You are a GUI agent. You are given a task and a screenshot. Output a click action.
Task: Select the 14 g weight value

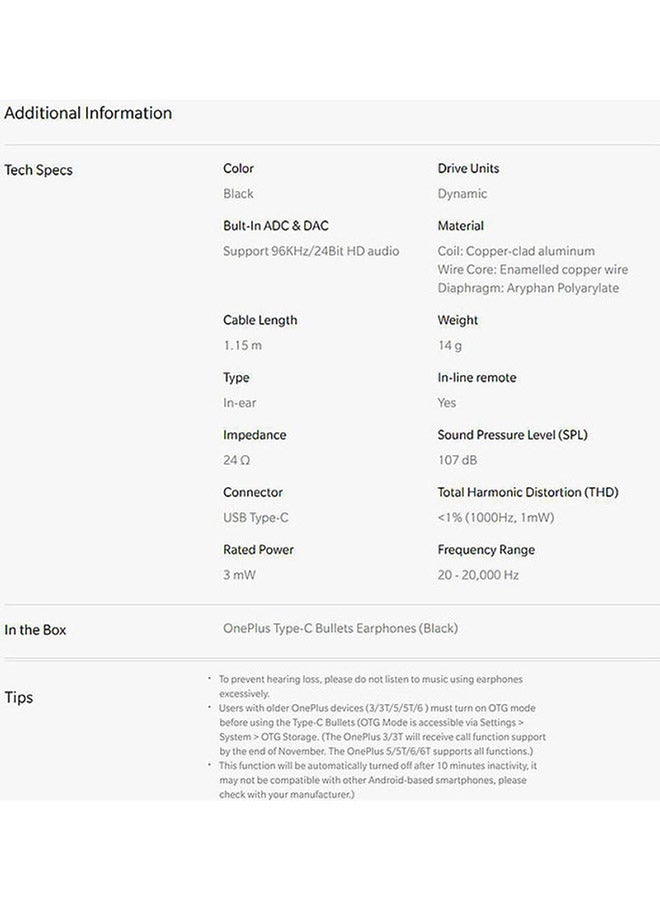coord(449,346)
